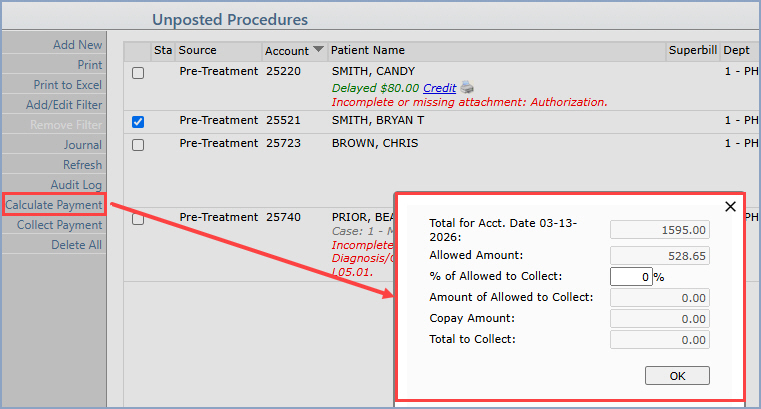Close the Calculate Payment popup

tap(730, 207)
